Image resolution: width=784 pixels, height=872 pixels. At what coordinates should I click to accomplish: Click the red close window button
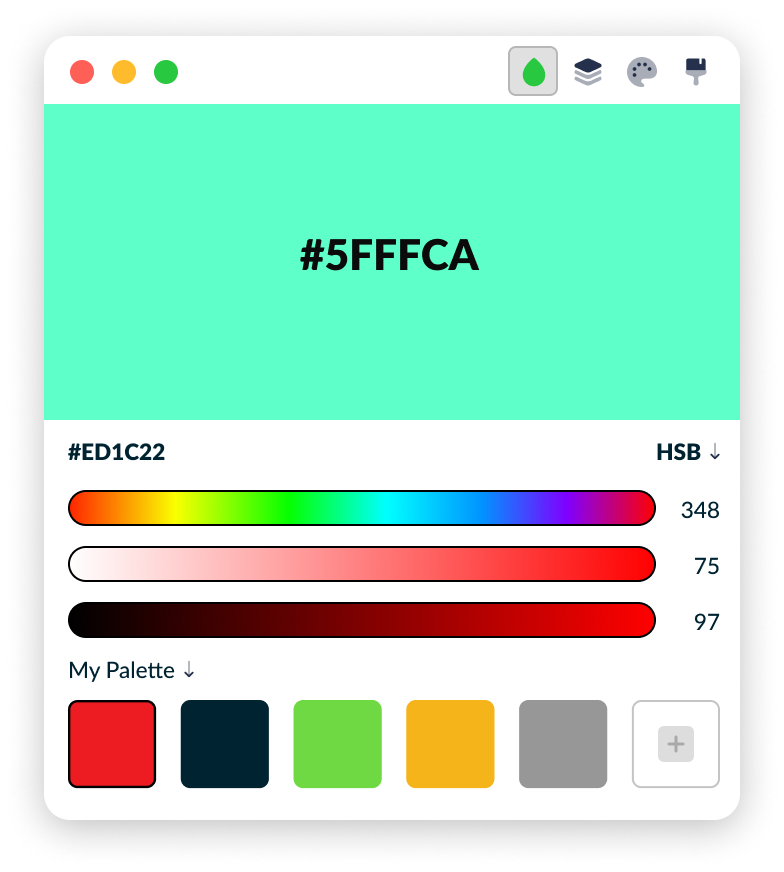[82, 72]
